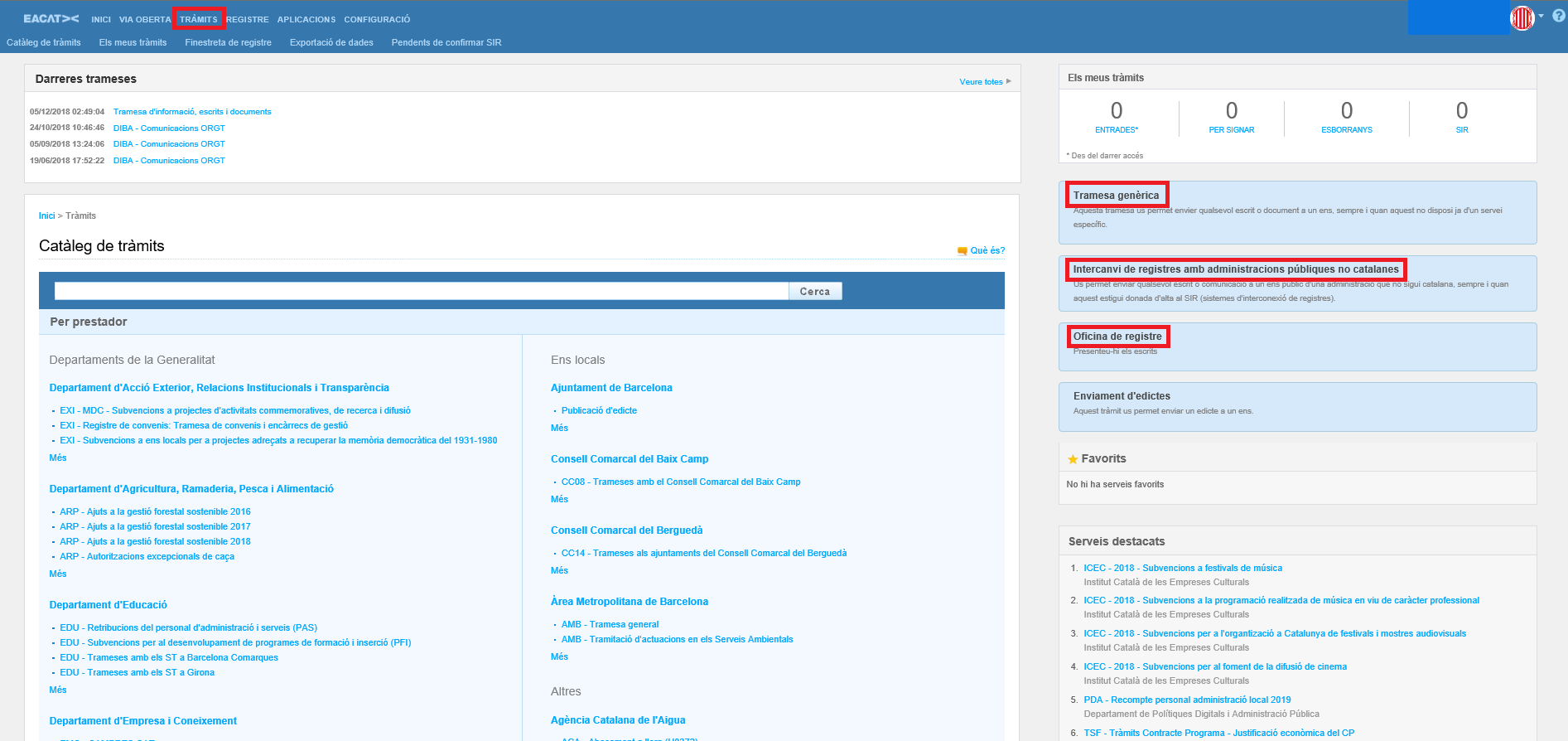Switch to 'Els meus tràmits' tab
The width and height of the screenshot is (1568, 741).
[133, 42]
